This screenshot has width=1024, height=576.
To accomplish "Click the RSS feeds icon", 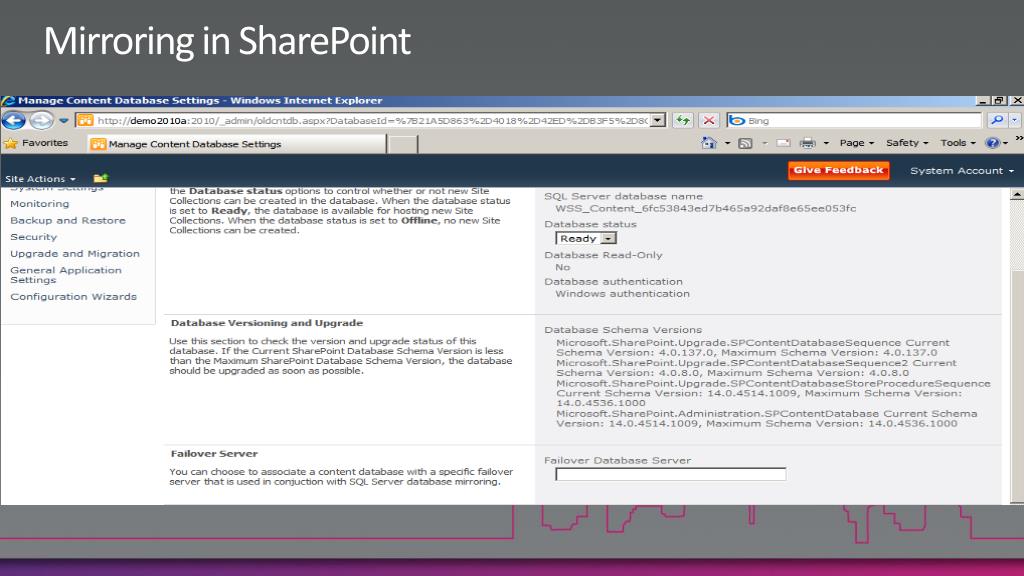I will (x=745, y=143).
